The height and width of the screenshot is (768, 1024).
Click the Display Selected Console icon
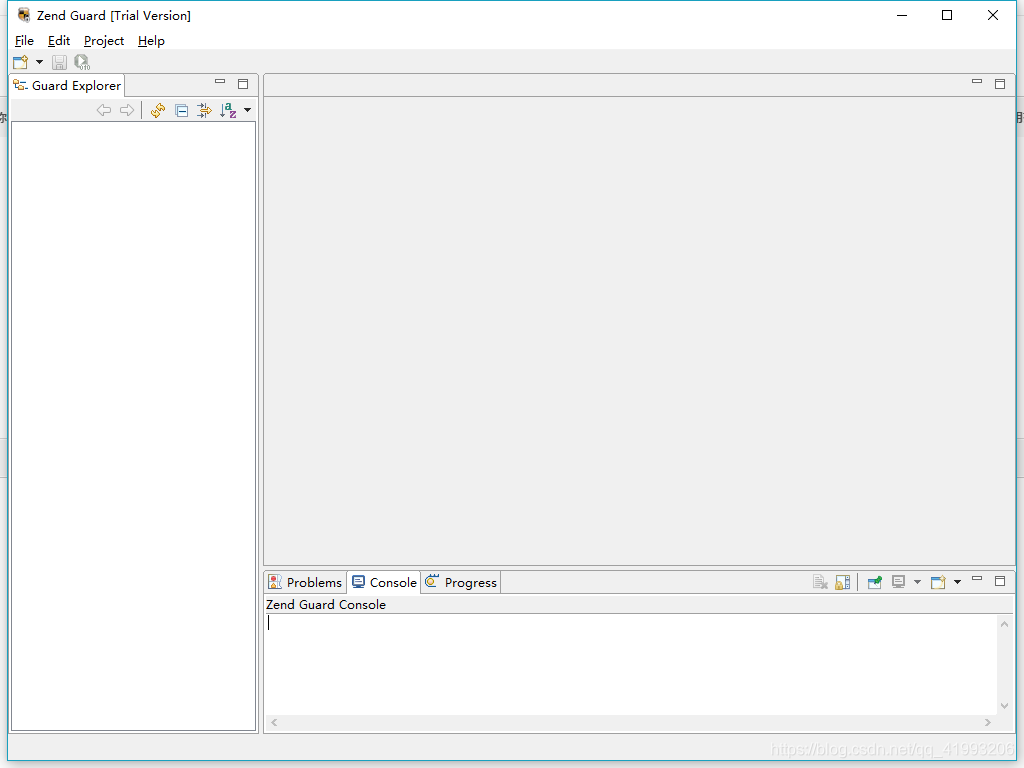point(899,582)
